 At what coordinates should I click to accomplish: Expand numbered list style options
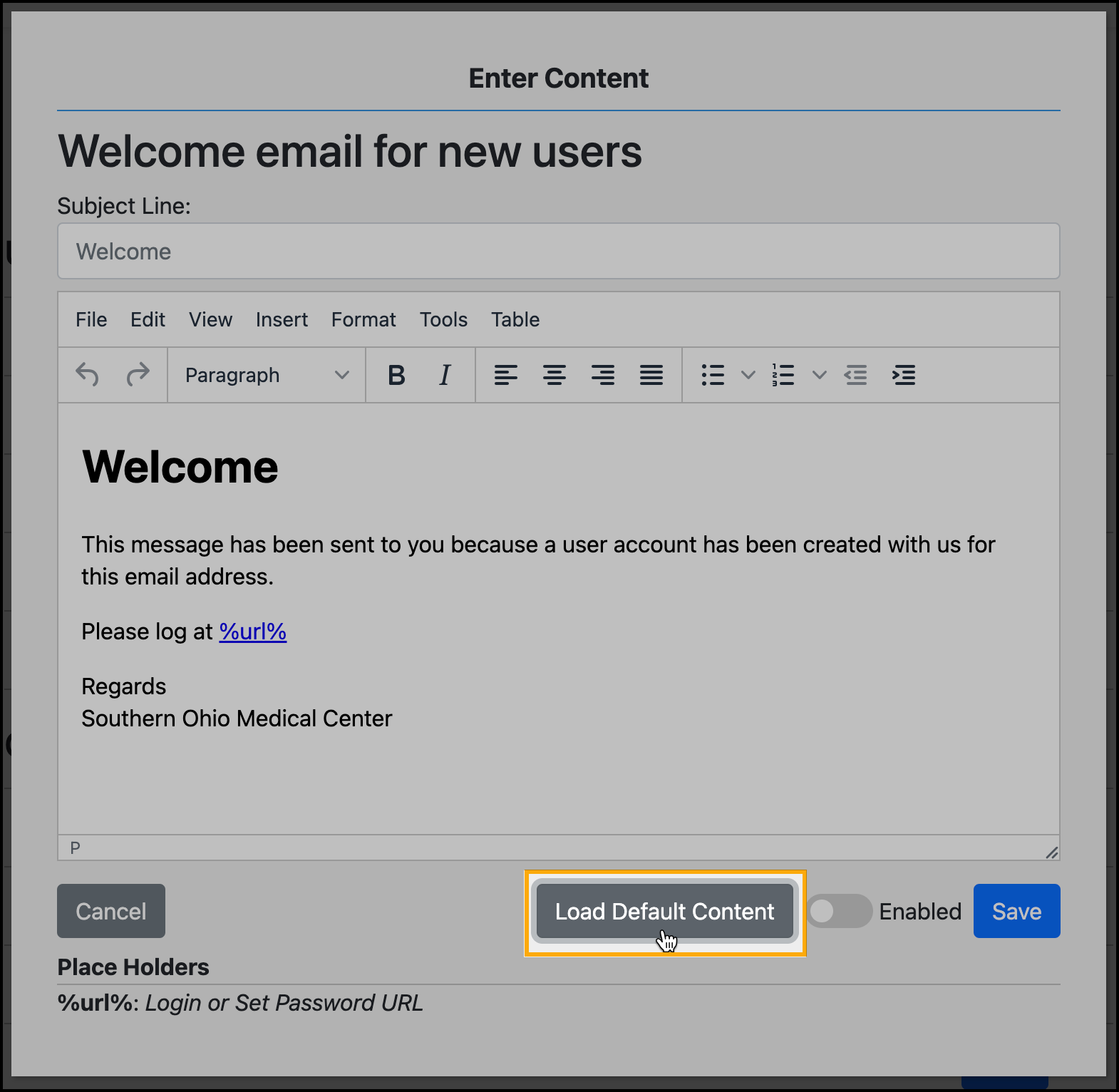pyautogui.click(x=819, y=375)
